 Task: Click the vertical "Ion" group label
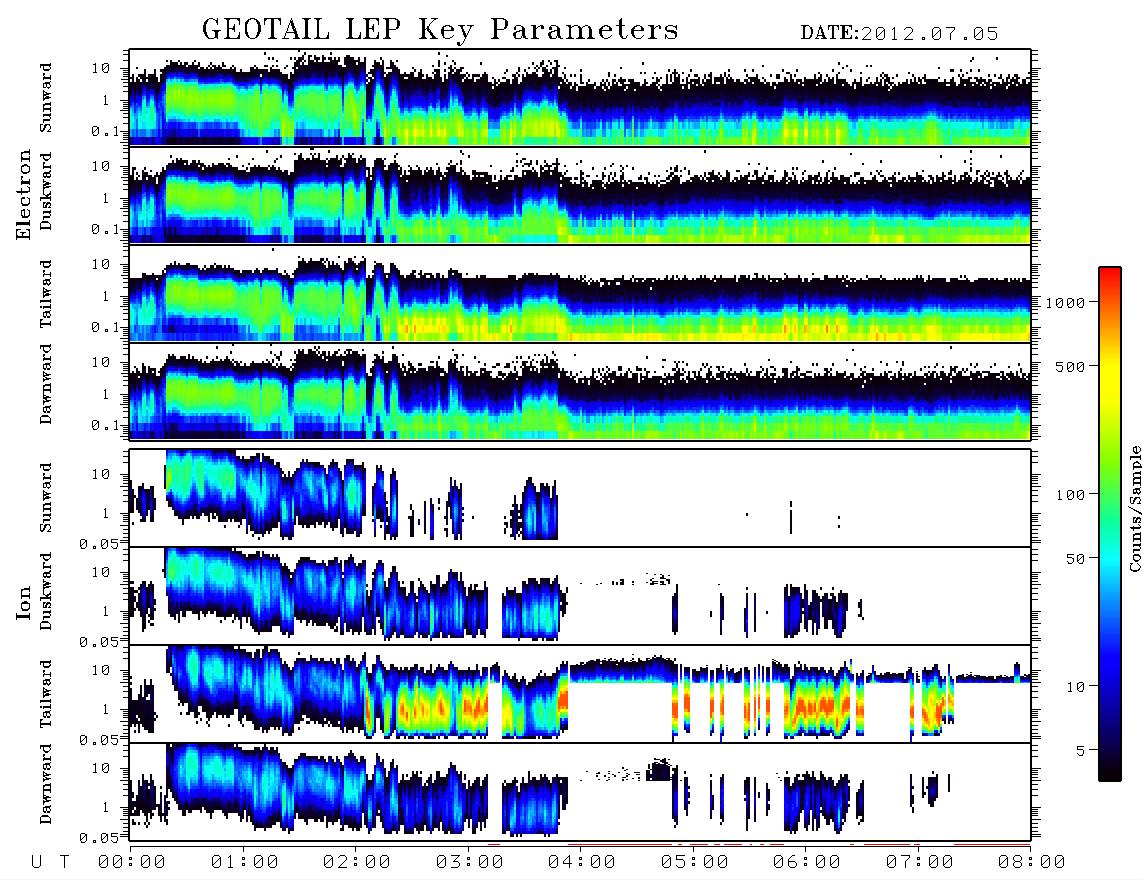24,602
